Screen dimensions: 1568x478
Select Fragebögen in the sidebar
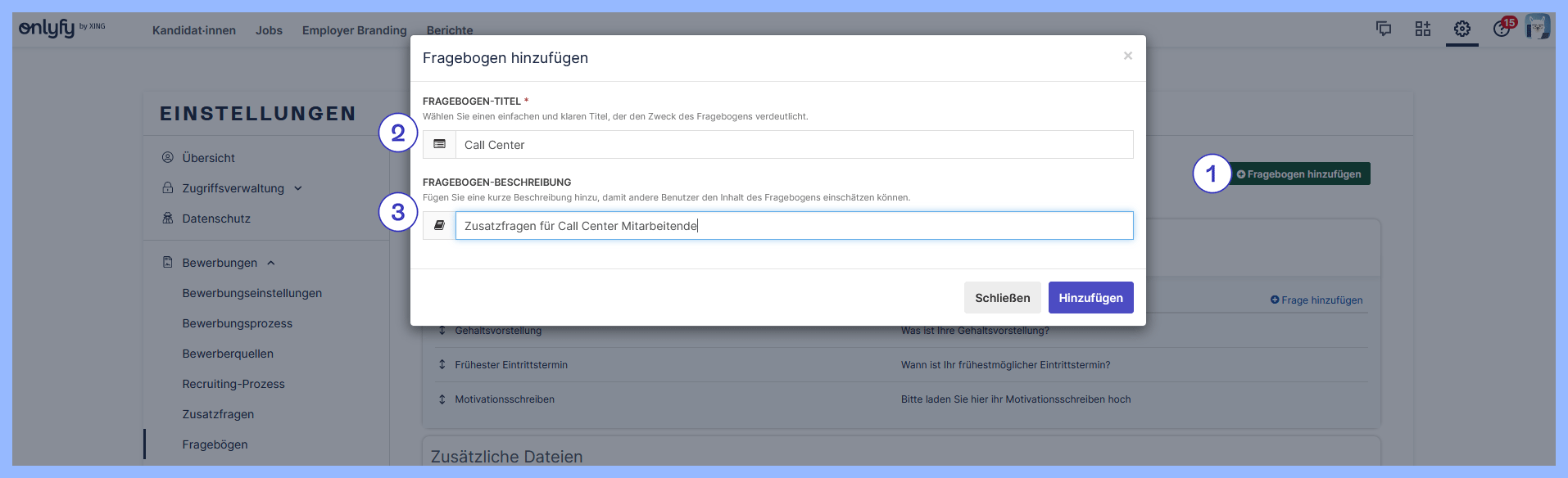[x=215, y=444]
